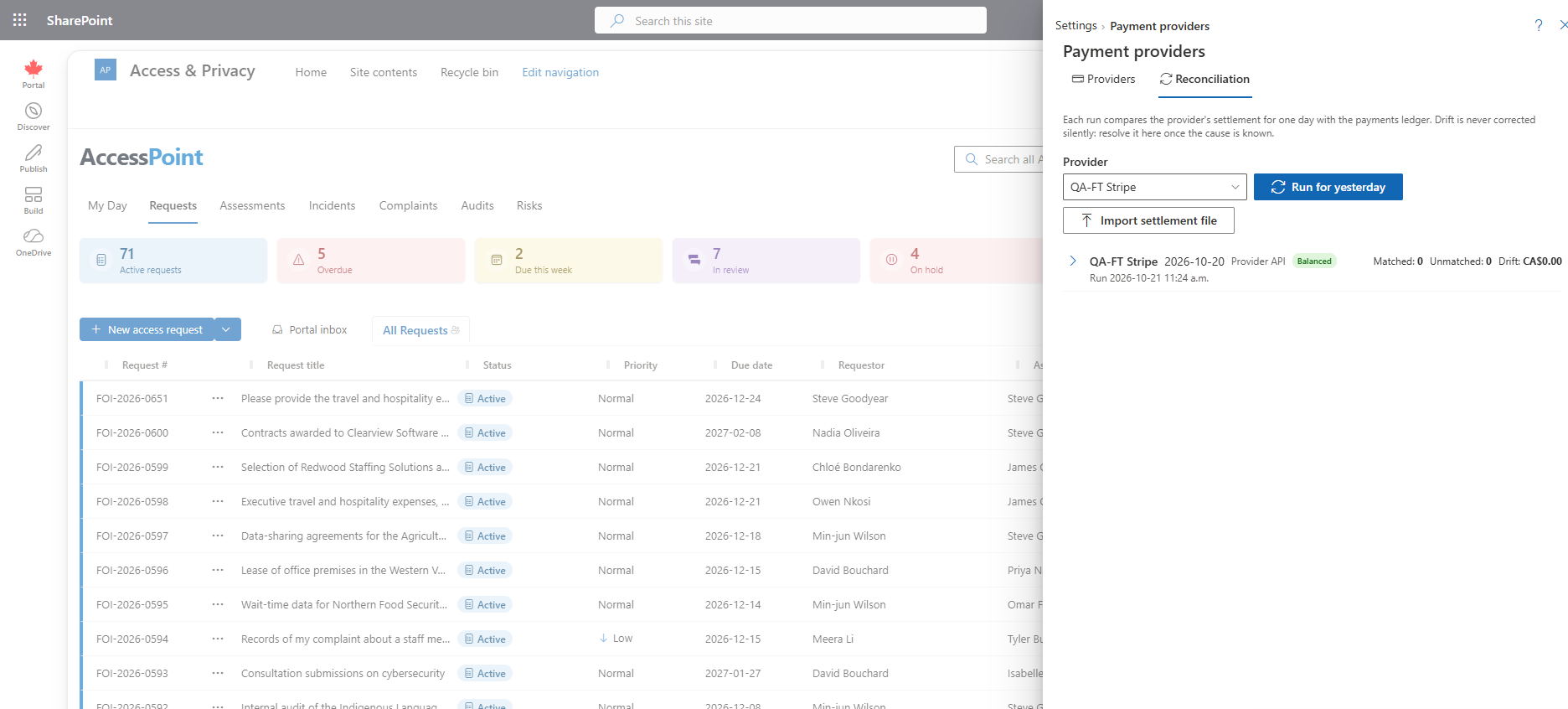Click Run for yesterday button

tap(1328, 187)
